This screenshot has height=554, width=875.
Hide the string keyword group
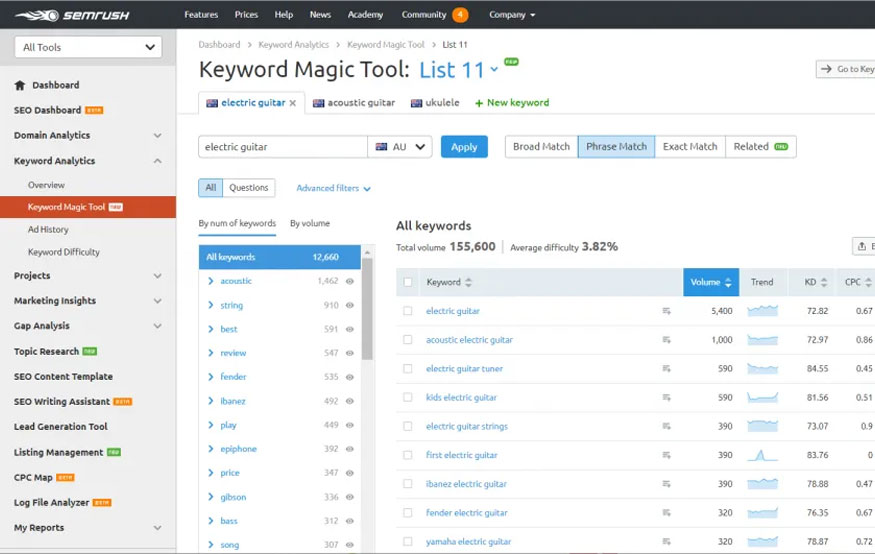(350, 305)
